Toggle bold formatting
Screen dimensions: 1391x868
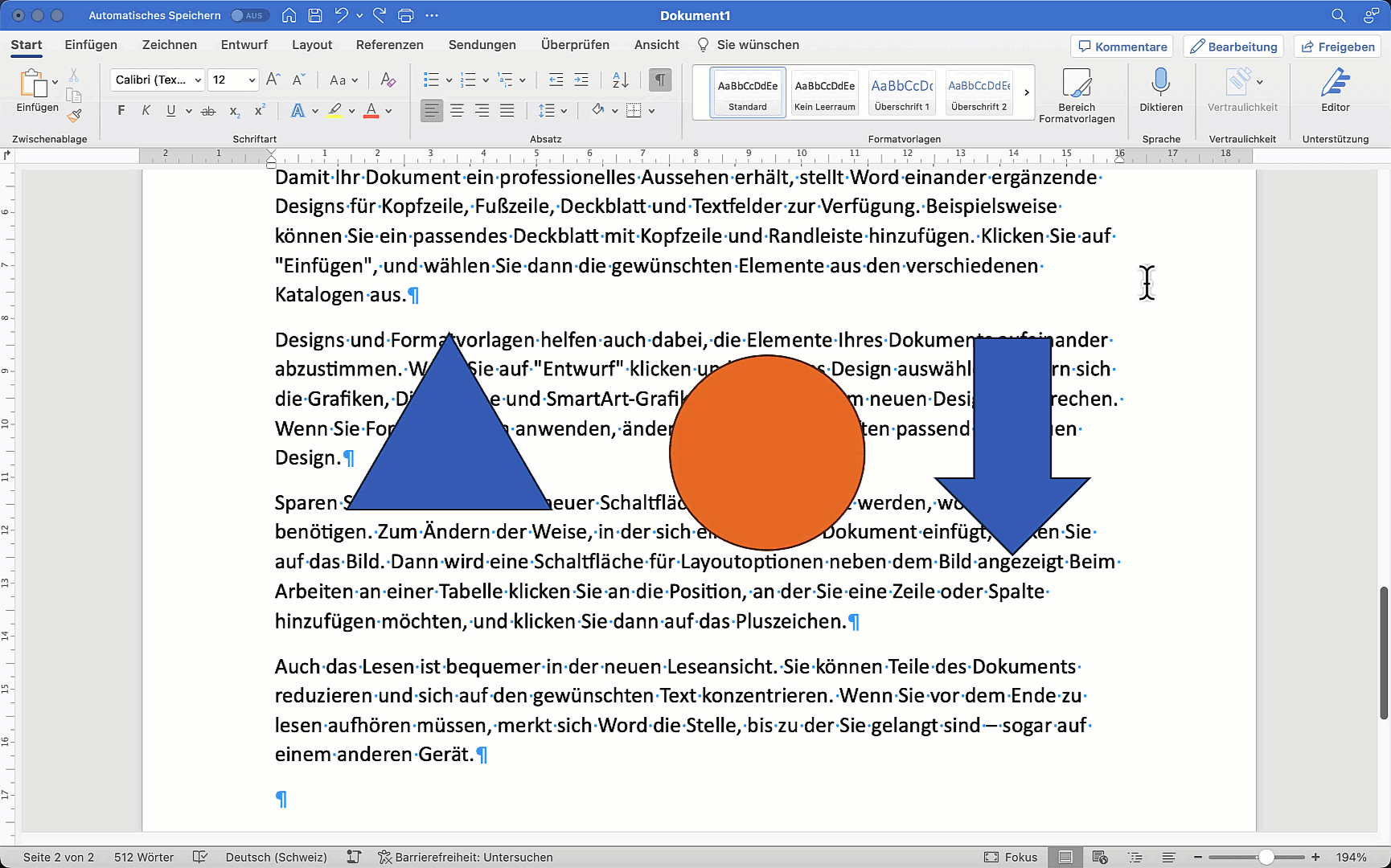(x=121, y=111)
